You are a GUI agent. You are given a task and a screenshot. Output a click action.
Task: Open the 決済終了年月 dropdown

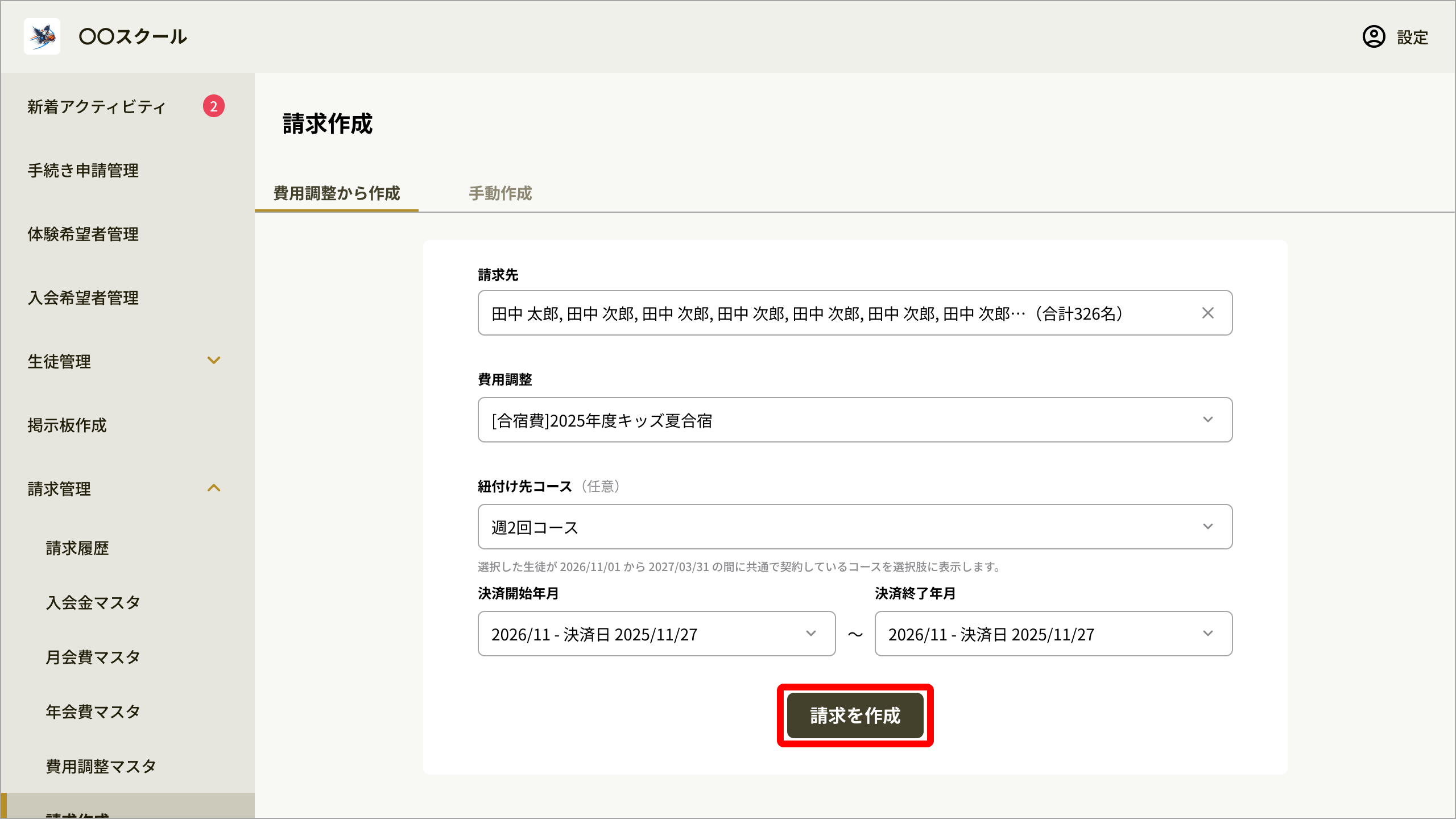[1053, 634]
